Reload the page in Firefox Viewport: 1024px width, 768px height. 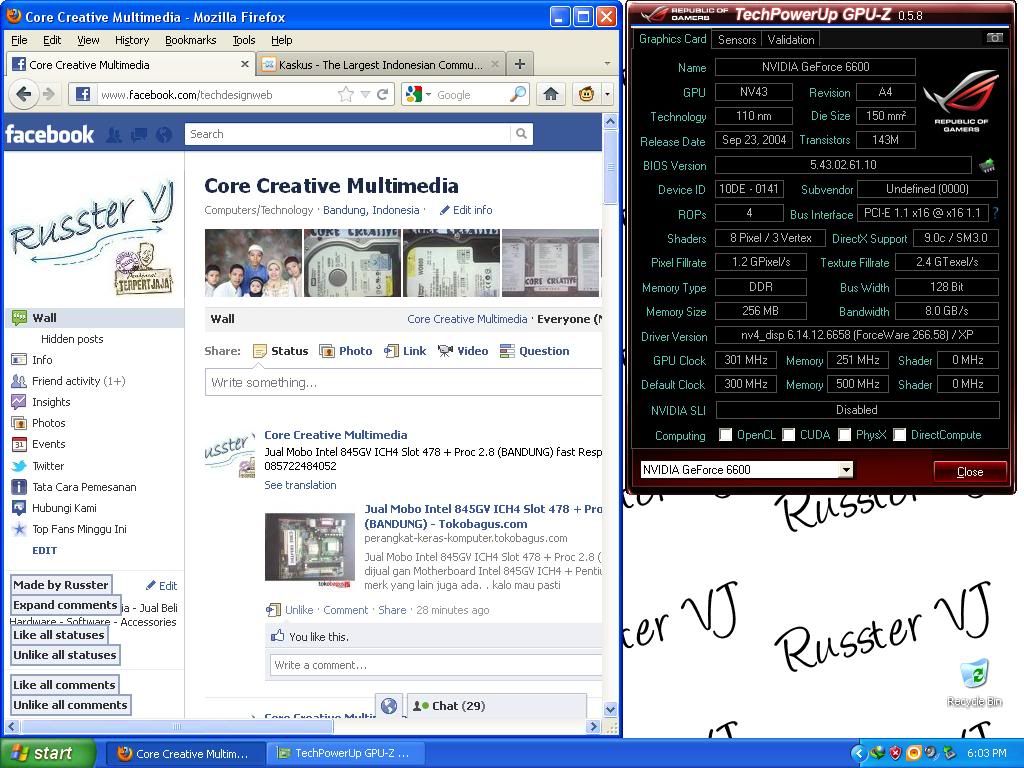coord(383,95)
